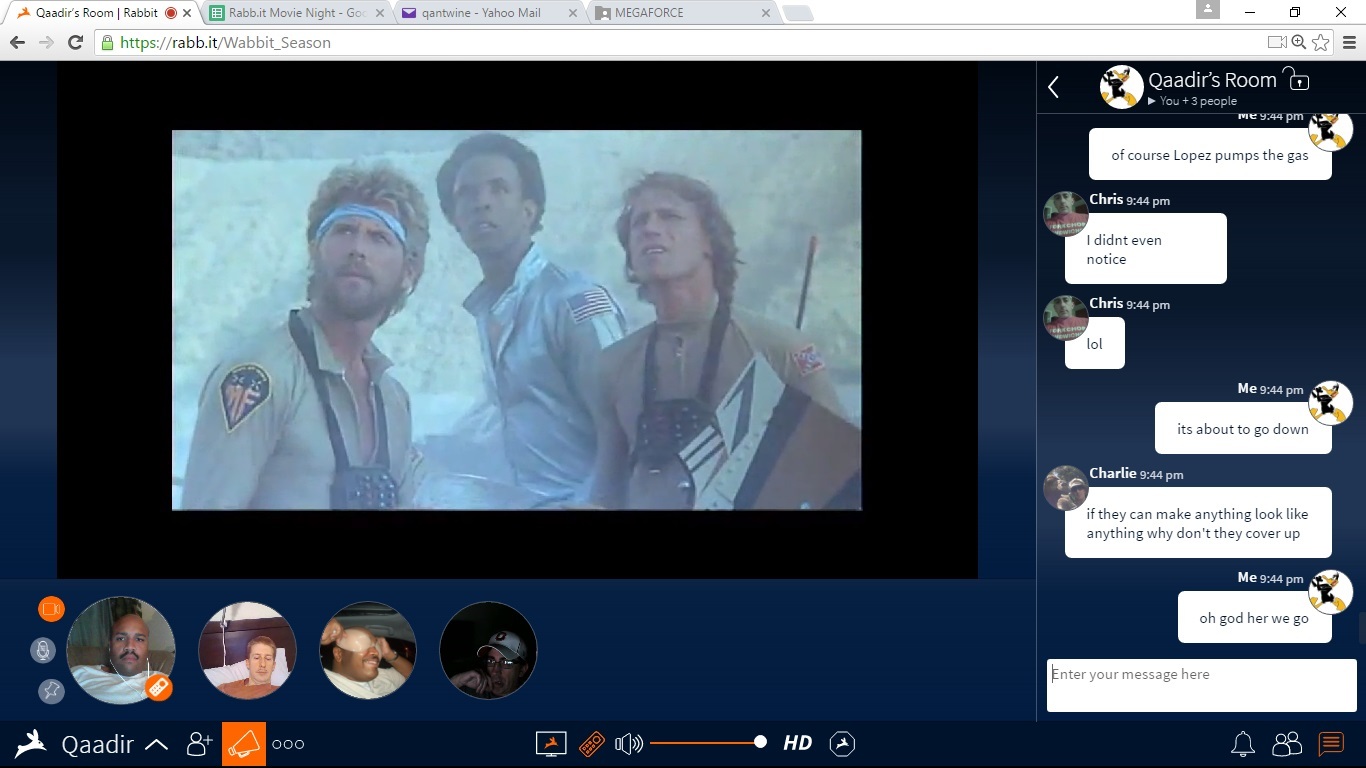Click Qaadir's own video bubble
The width and height of the screenshot is (1366, 768).
click(x=121, y=650)
